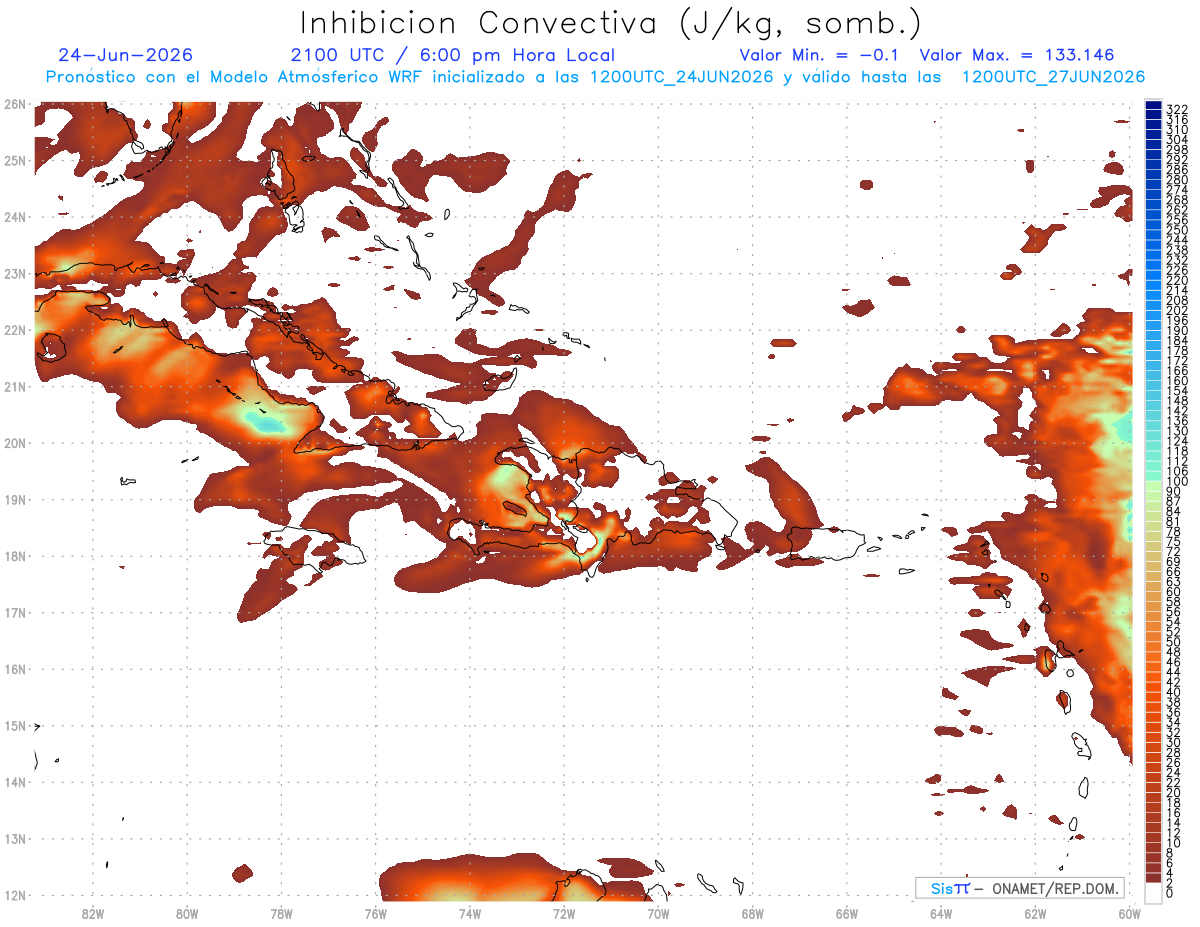
Task: Click the 82W longitude label
Action: coord(93,914)
